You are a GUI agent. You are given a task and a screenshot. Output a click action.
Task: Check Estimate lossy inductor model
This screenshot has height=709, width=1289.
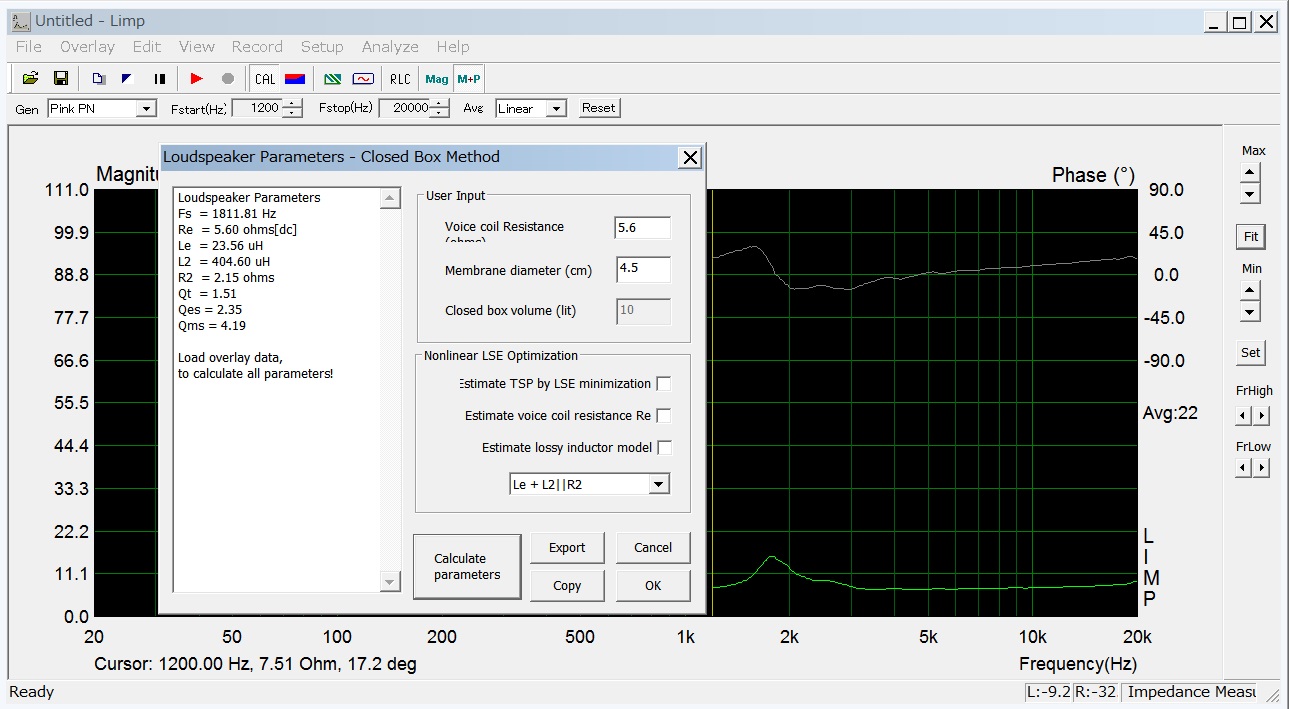(x=663, y=448)
